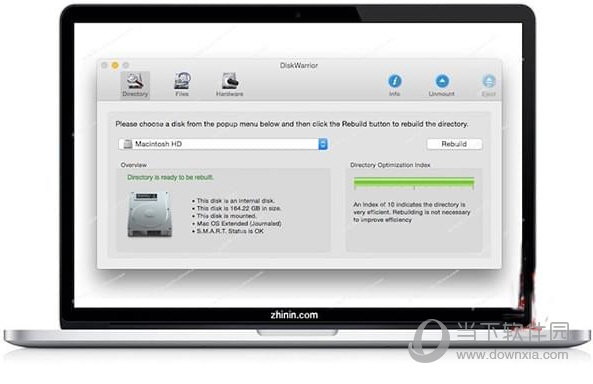Open the Files toolbar icon
The height and width of the screenshot is (384, 593).
coord(182,85)
